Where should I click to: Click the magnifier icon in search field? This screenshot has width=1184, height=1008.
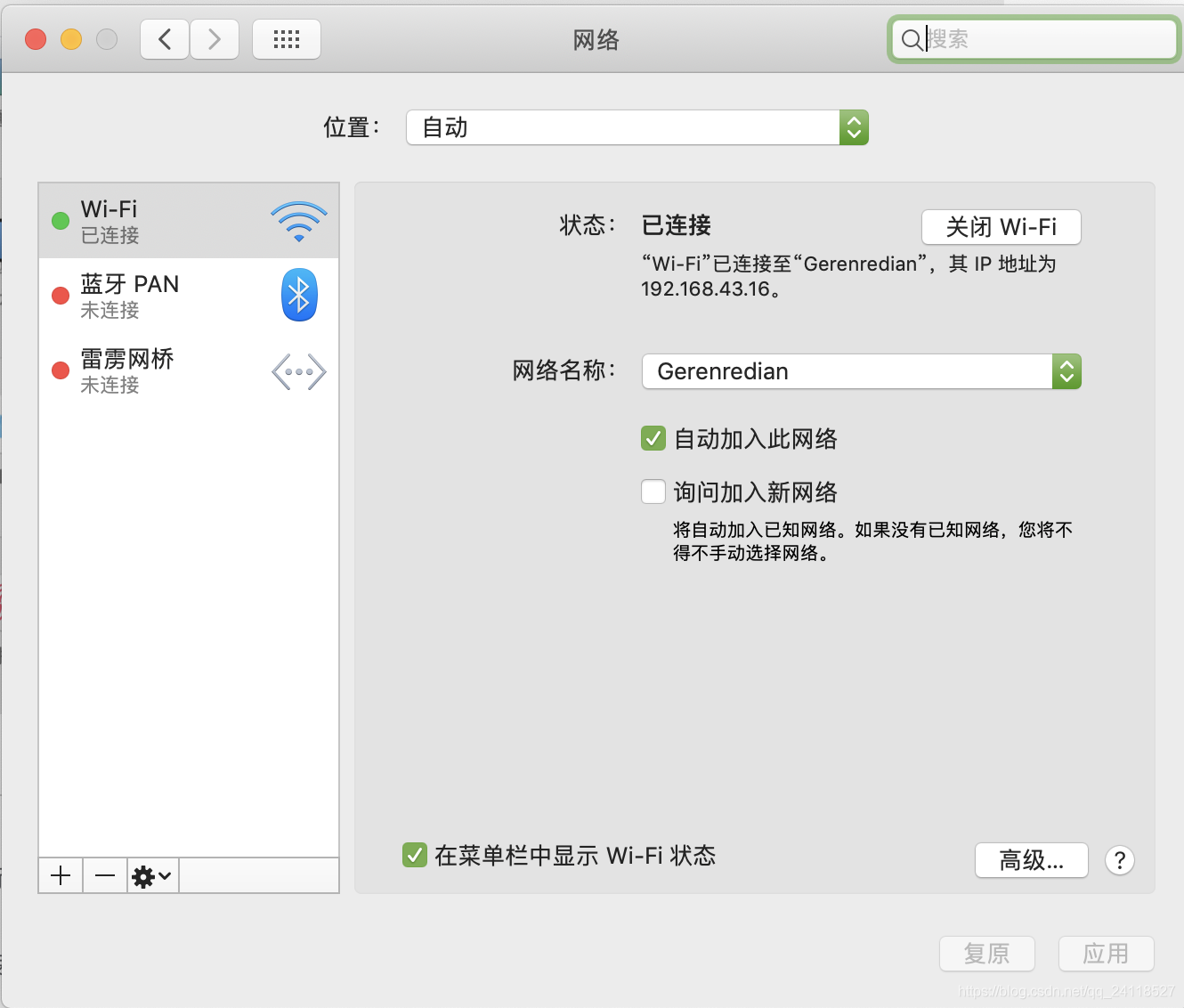pyautogui.click(x=912, y=39)
